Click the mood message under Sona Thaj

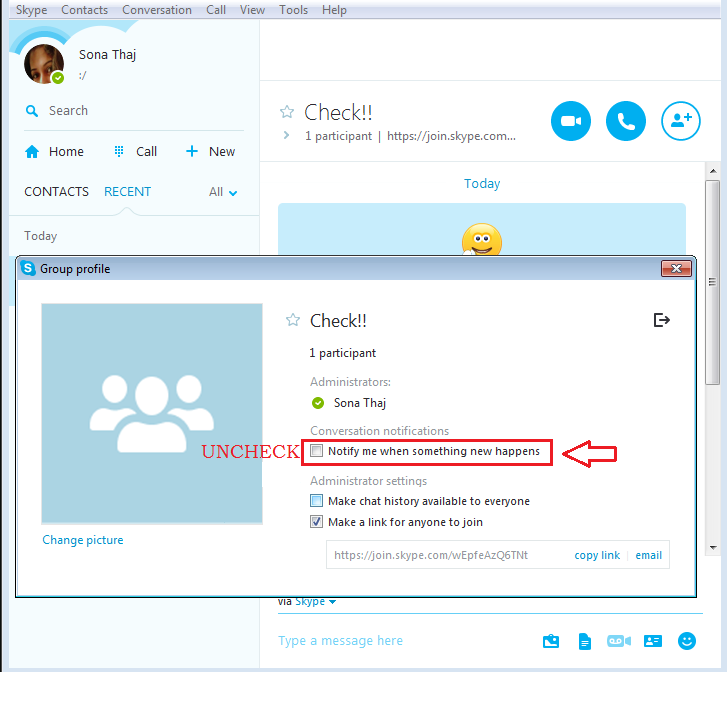[83, 76]
